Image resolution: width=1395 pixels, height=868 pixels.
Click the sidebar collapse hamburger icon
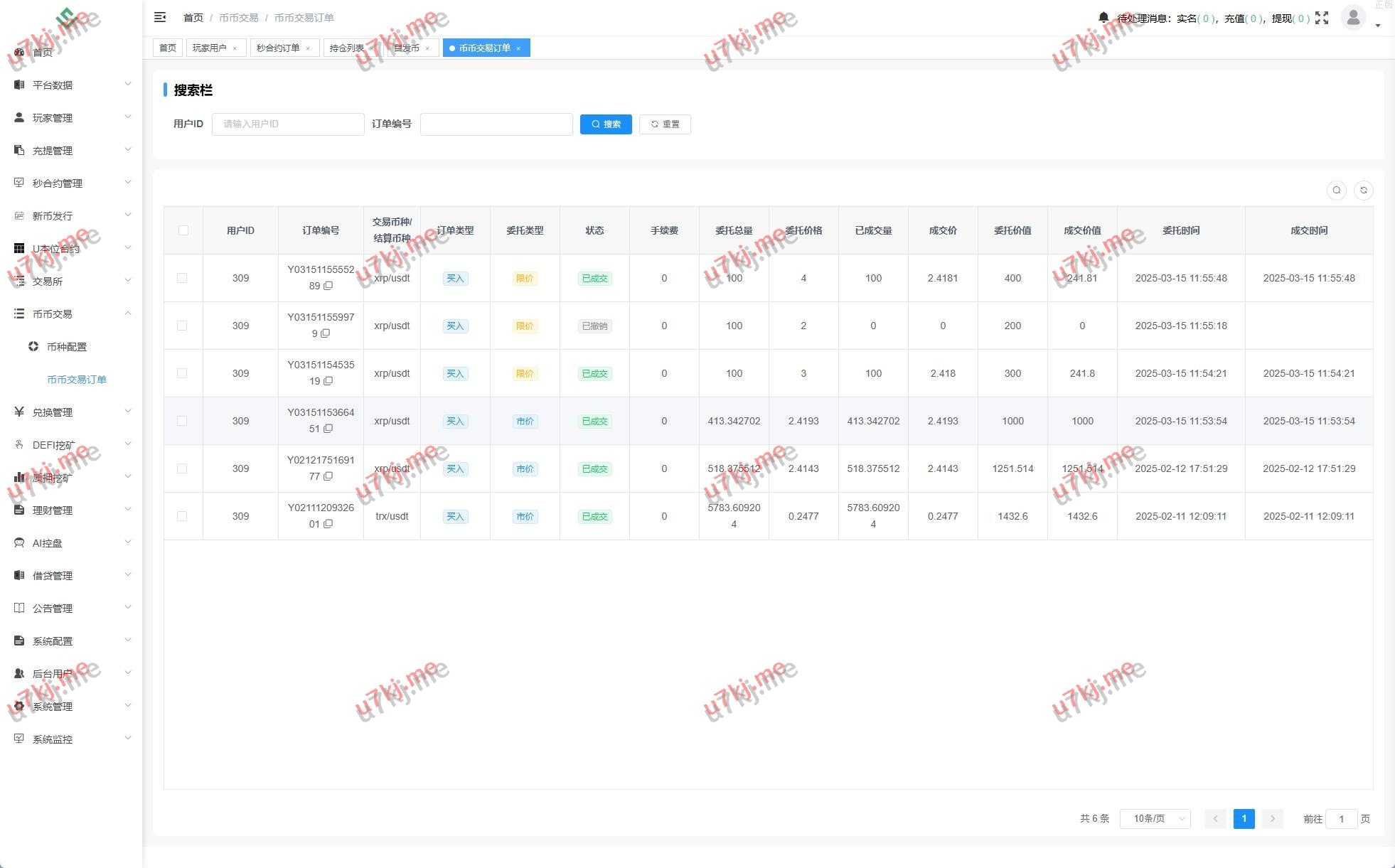pos(160,17)
